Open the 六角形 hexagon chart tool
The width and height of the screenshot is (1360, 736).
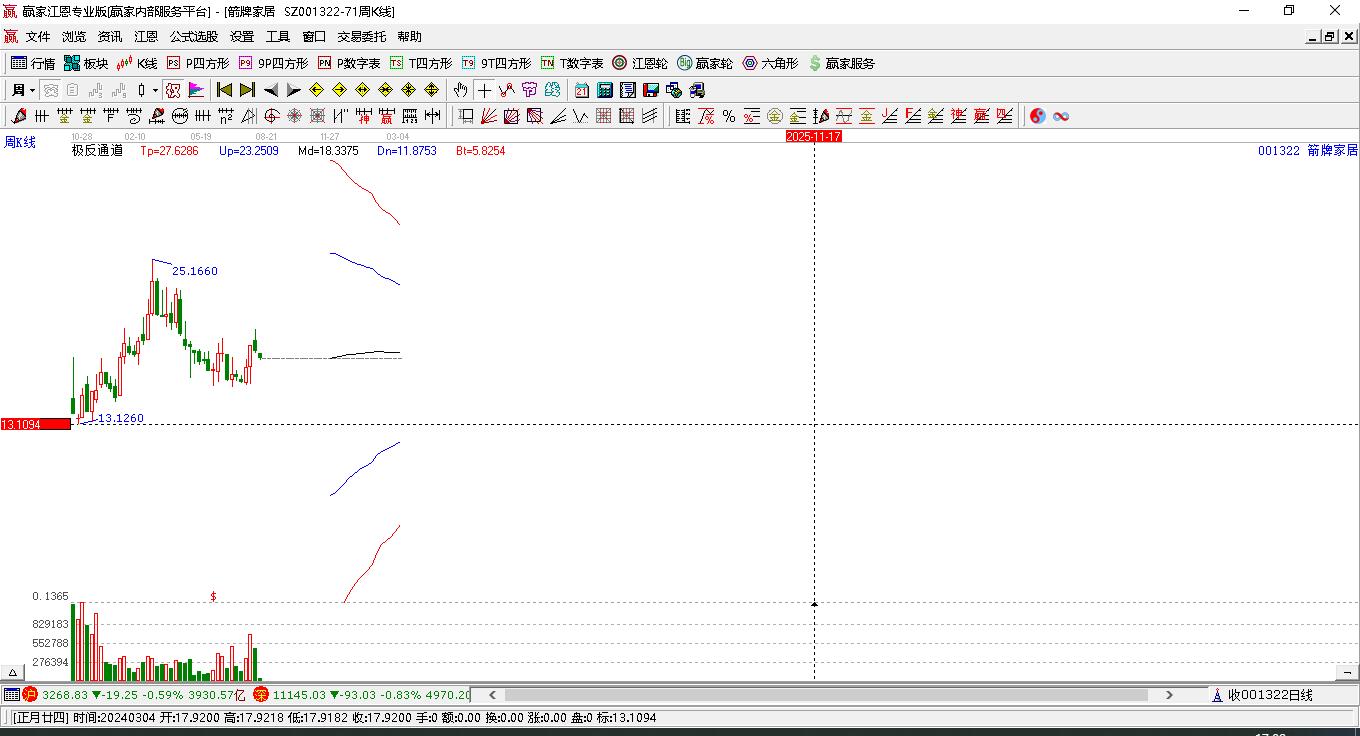click(x=770, y=63)
